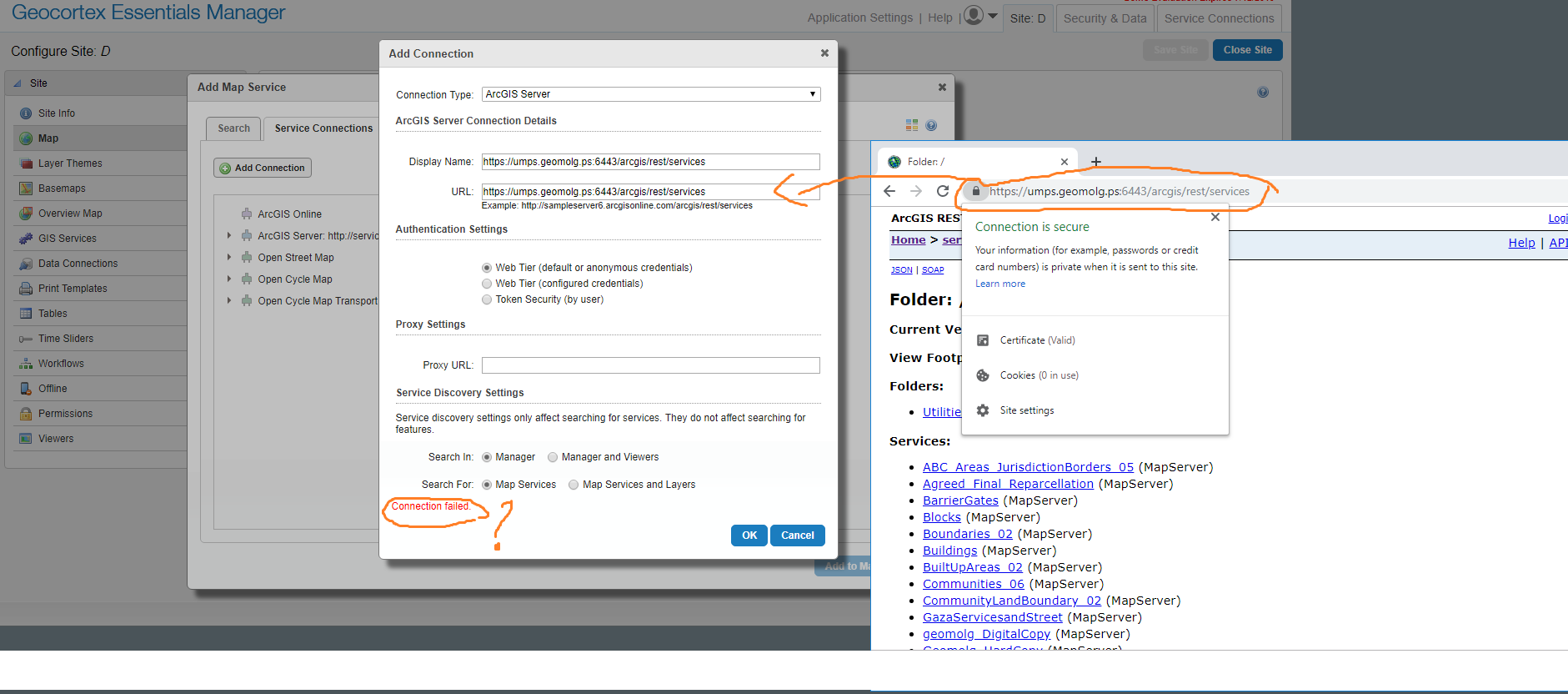Screen dimensions: 1568x694
Task: Select the Folder: / browser tab
Action: click(x=977, y=162)
